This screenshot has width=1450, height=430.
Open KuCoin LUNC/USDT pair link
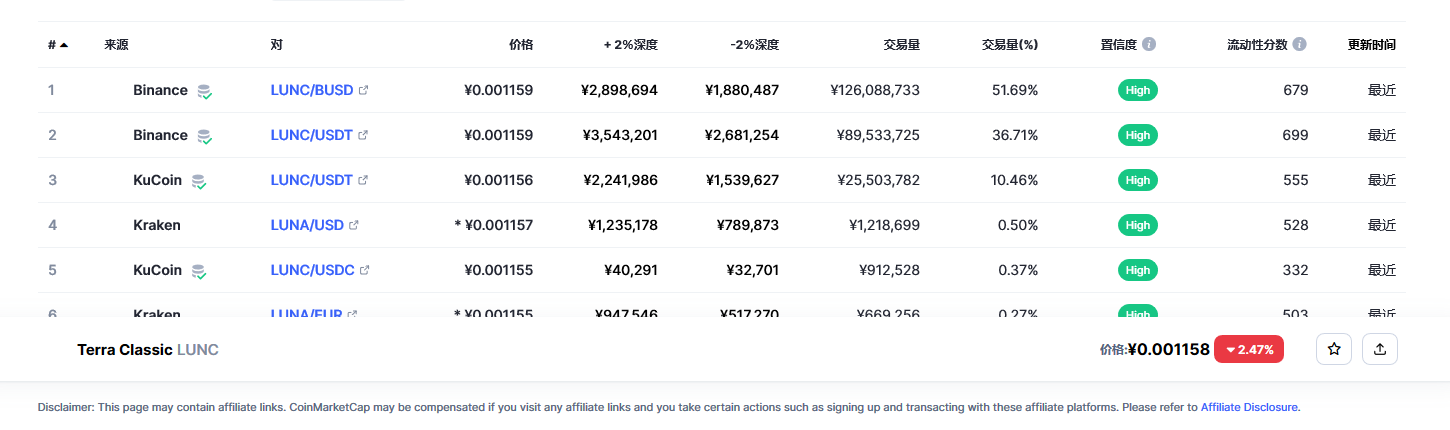pyautogui.click(x=311, y=180)
